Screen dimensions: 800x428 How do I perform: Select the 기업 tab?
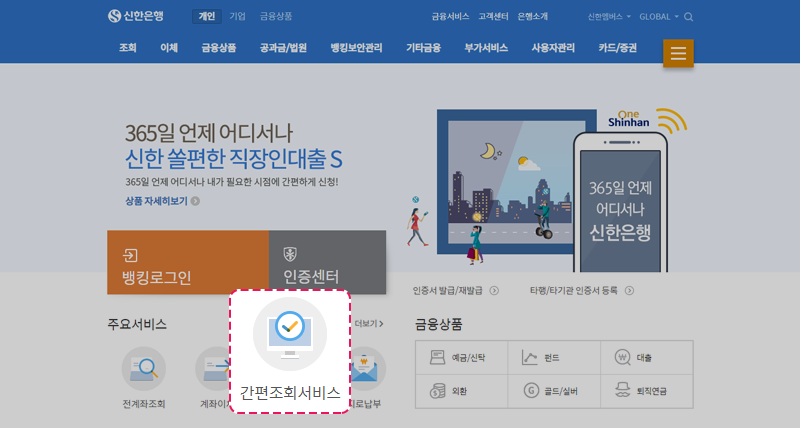pyautogui.click(x=237, y=16)
